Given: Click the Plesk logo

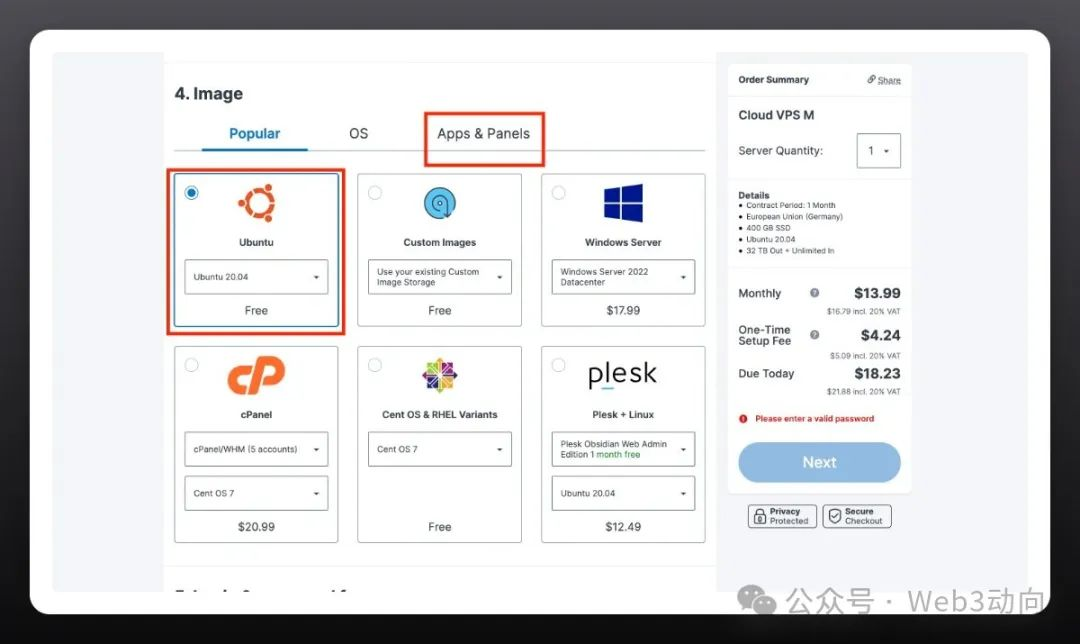Looking at the screenshot, I should tap(623, 376).
